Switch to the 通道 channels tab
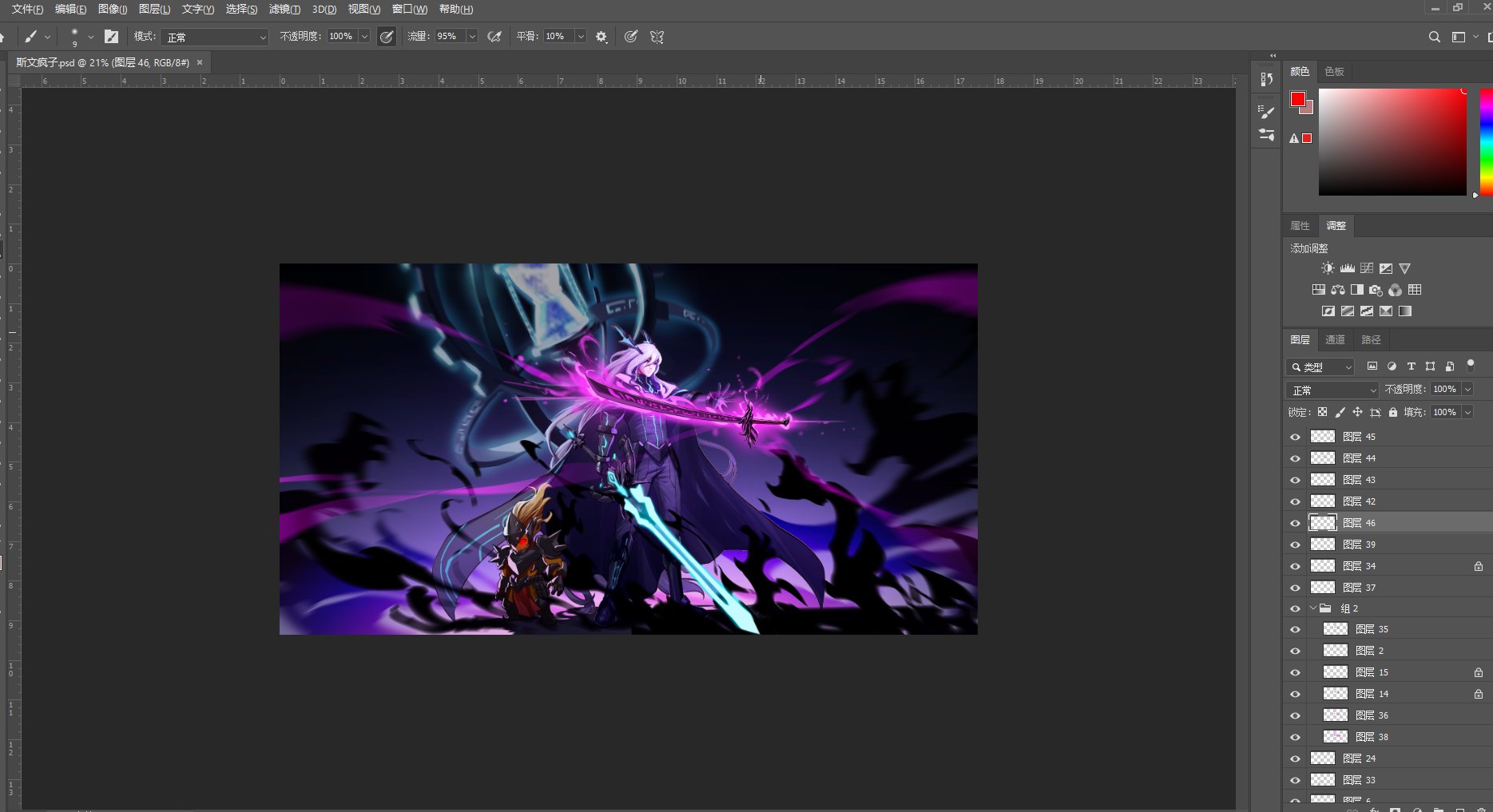 click(x=1335, y=340)
